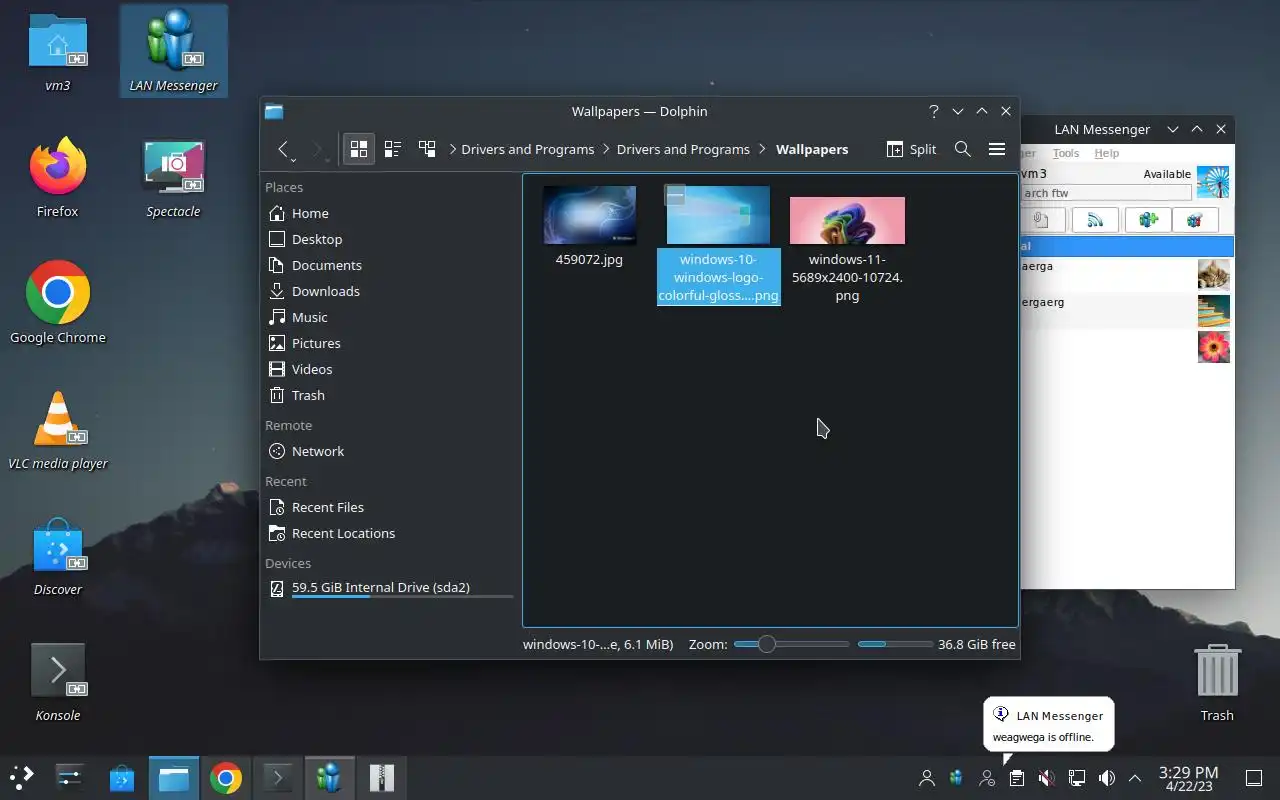This screenshot has height=800, width=1280.
Task: Switch Dolphin to compact view mode
Action: (393, 149)
